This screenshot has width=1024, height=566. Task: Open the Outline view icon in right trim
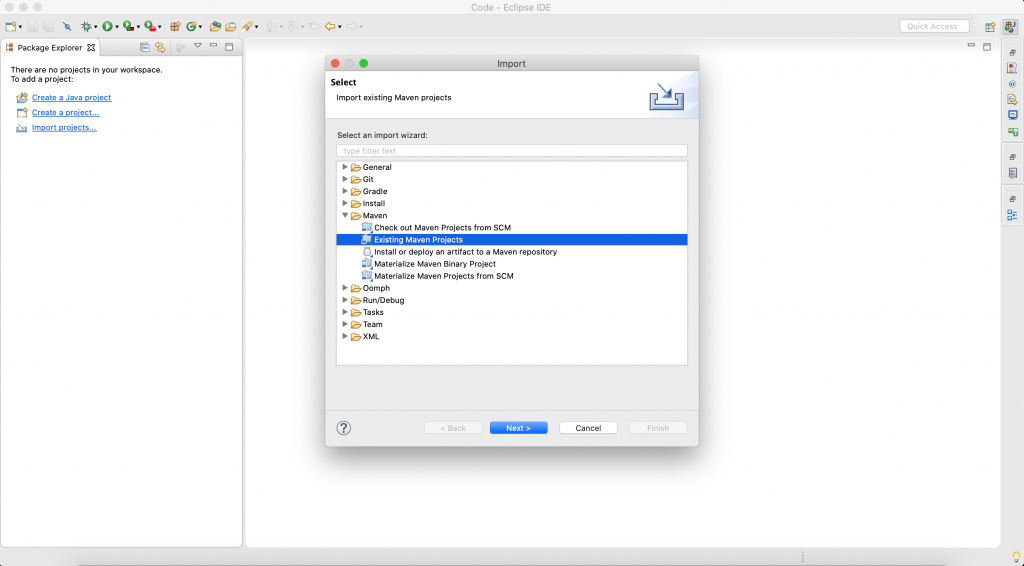coord(1012,215)
